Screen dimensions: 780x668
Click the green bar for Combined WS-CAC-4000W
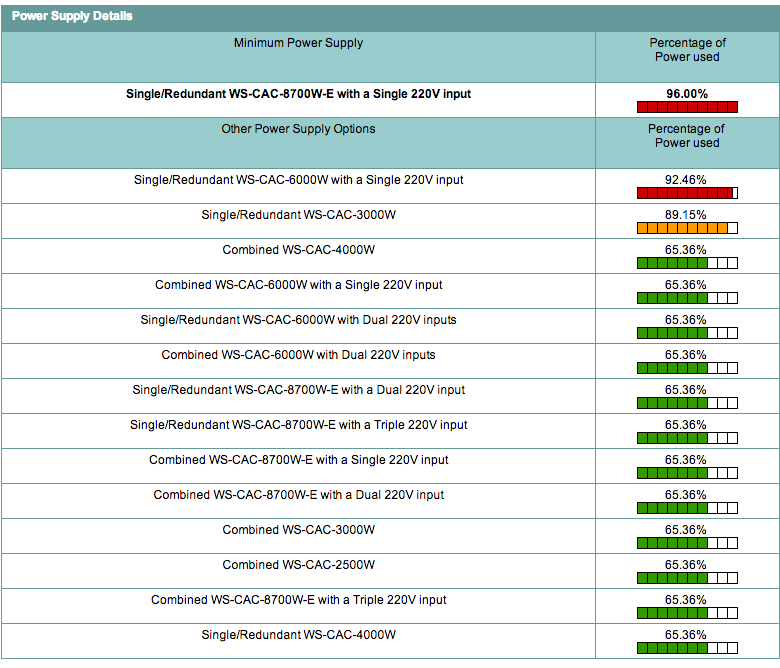(686, 263)
